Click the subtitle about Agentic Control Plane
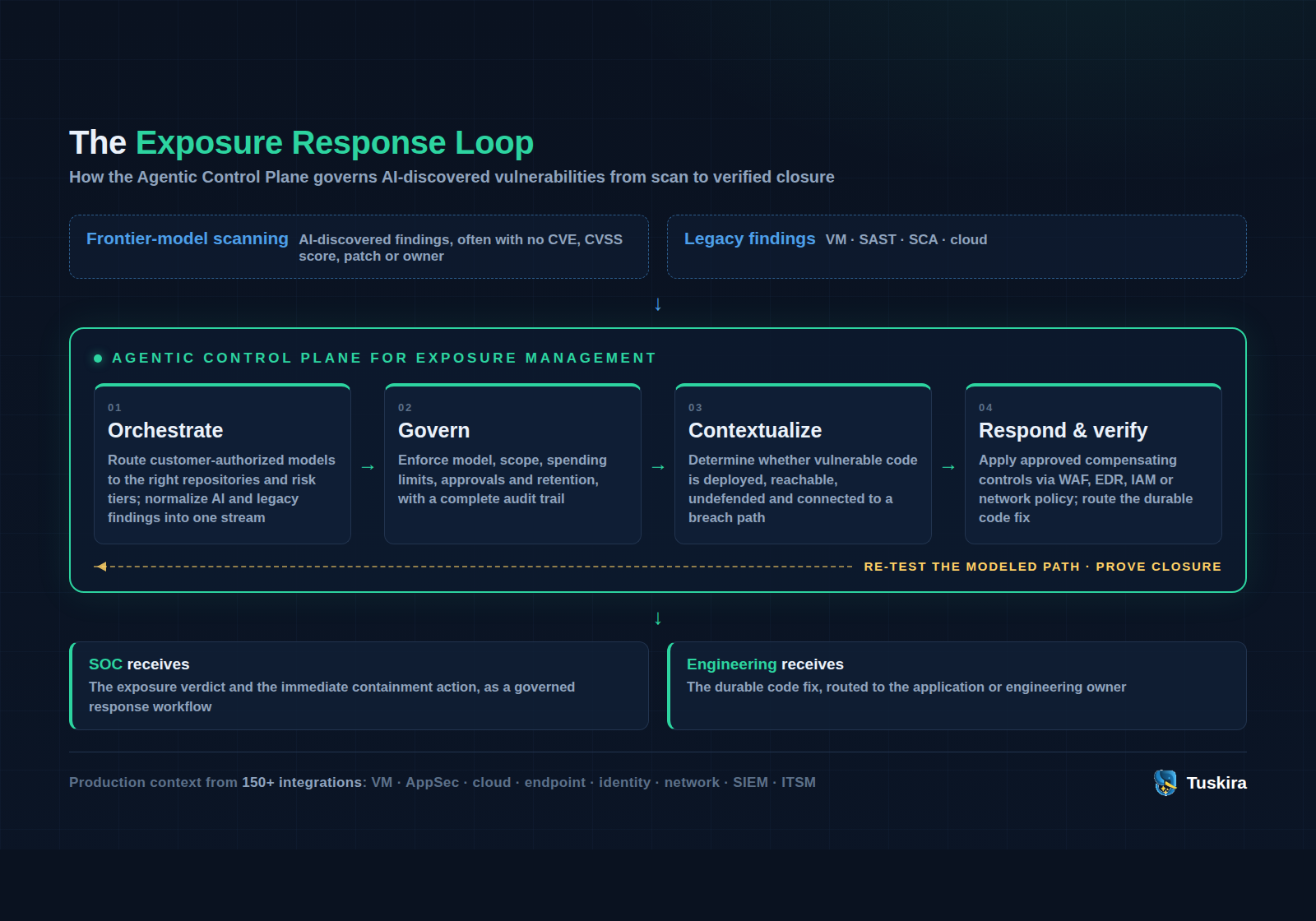Screen dimensions: 1316x921 coord(452,177)
